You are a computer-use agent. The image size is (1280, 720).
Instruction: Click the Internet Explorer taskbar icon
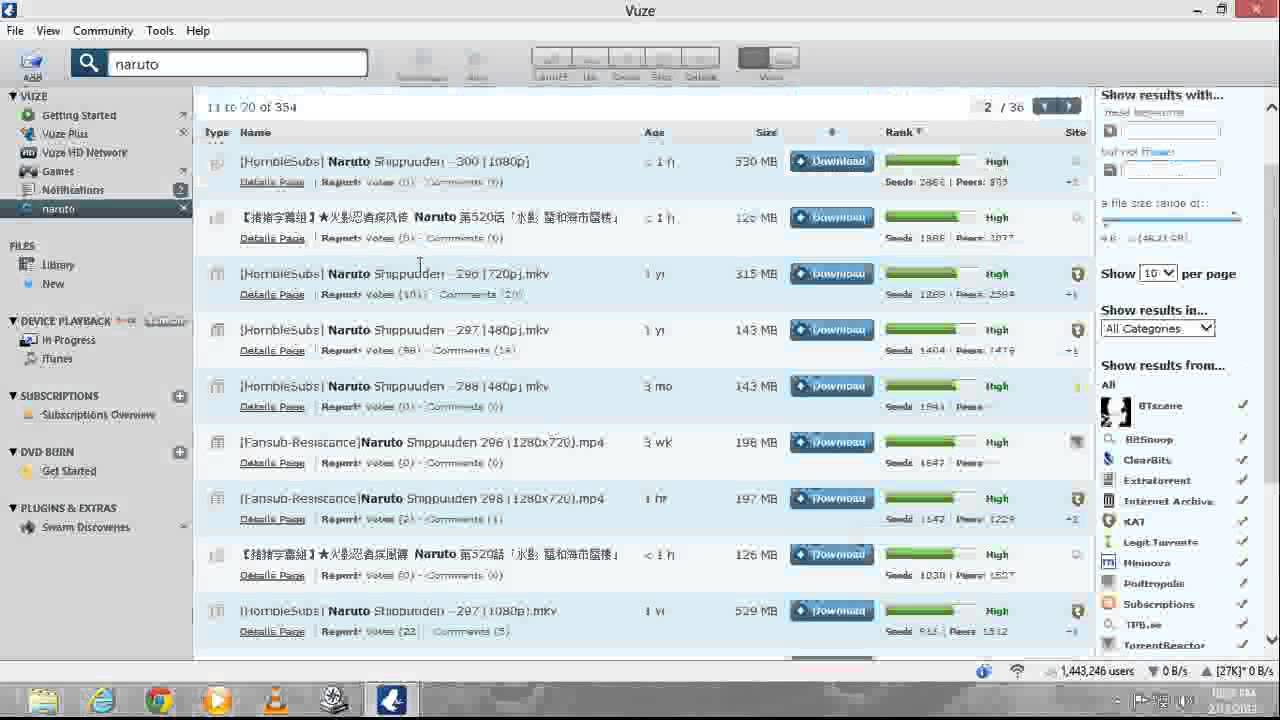pos(101,701)
